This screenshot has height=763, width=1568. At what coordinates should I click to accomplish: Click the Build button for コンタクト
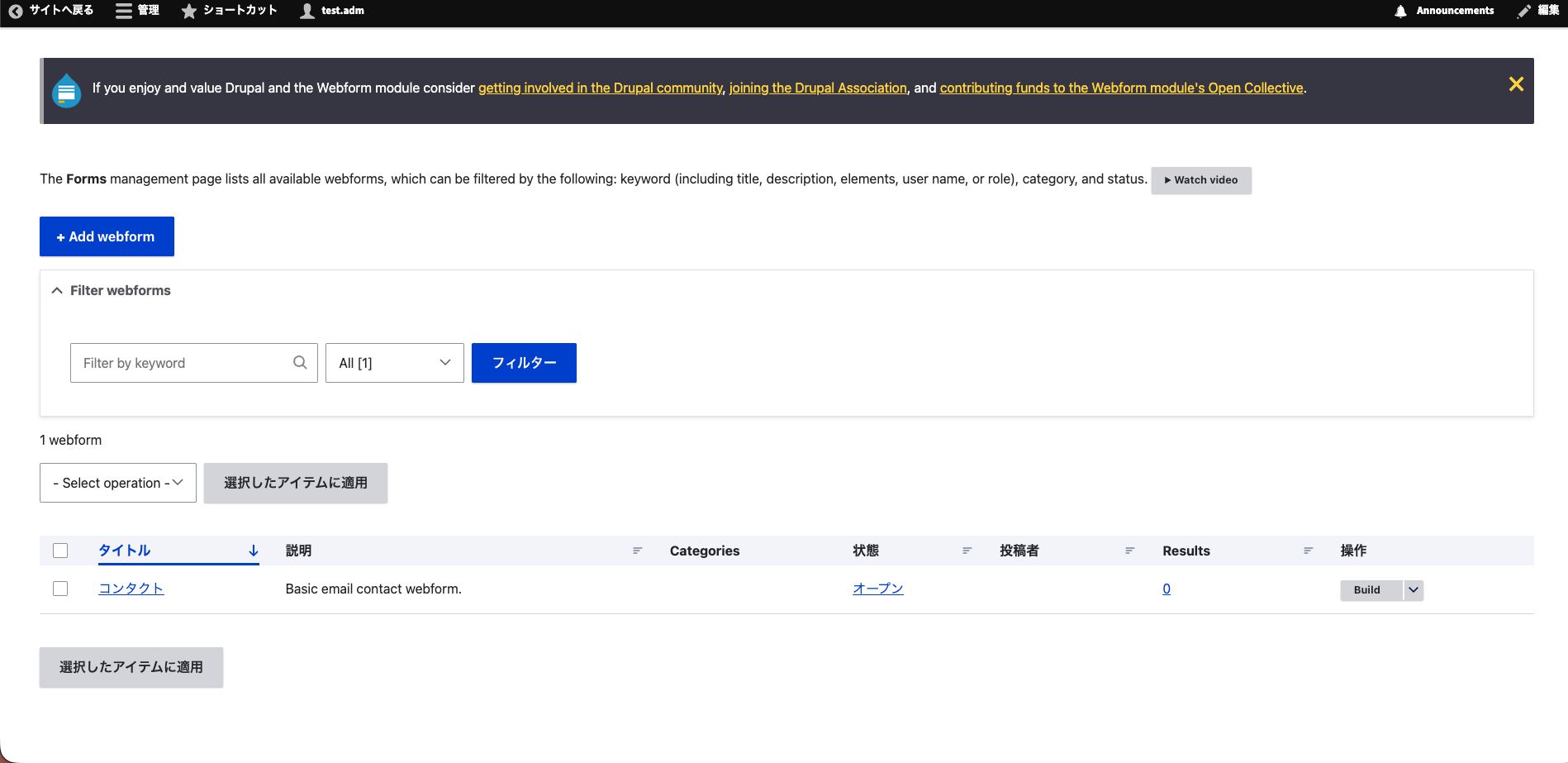[x=1371, y=590]
